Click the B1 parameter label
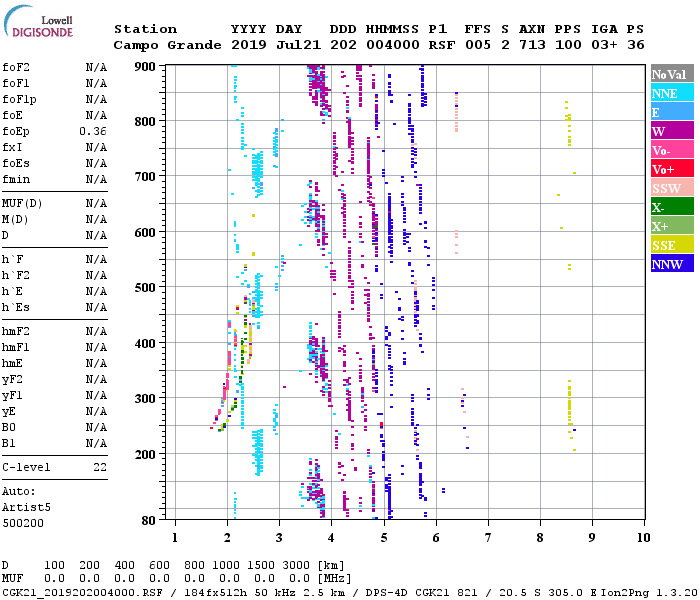This screenshot has width=700, height=600. 9,443
